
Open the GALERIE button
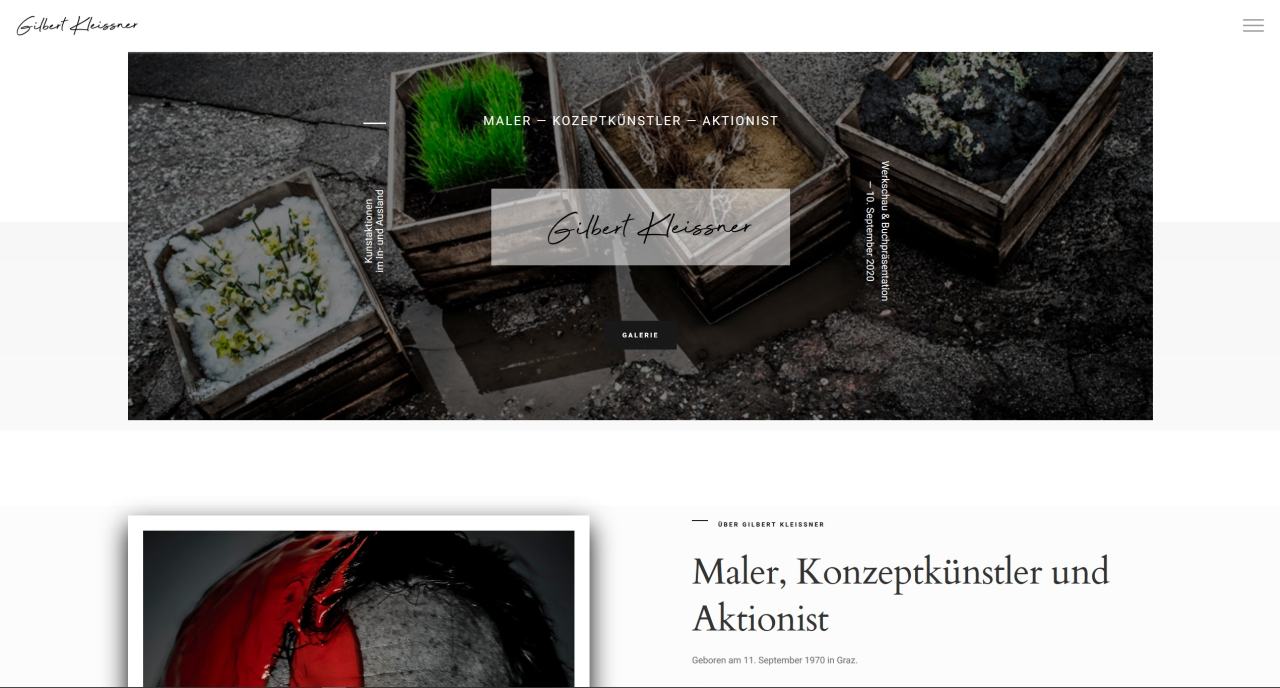point(640,335)
